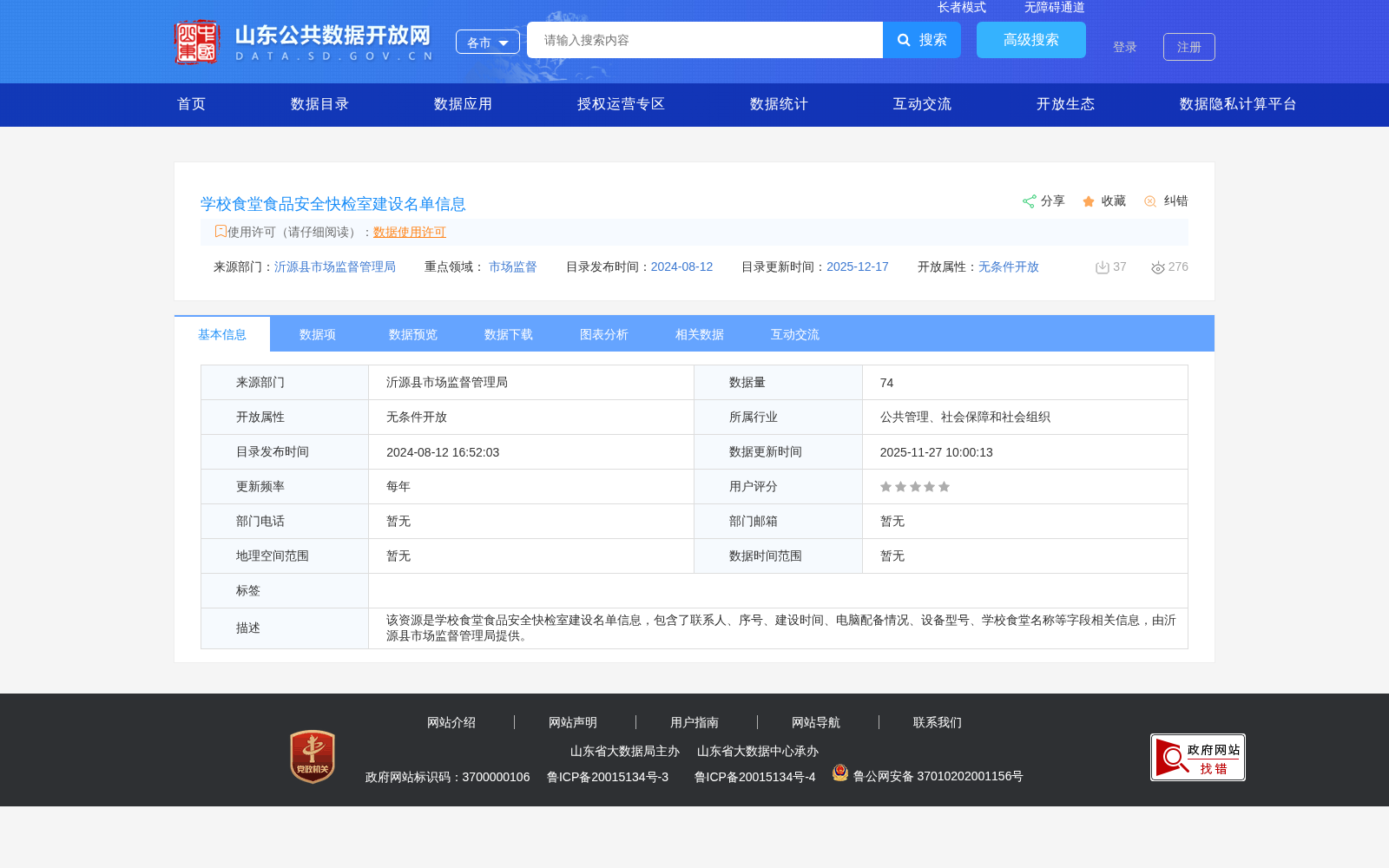Switch to the 数据项 tab

[318, 334]
